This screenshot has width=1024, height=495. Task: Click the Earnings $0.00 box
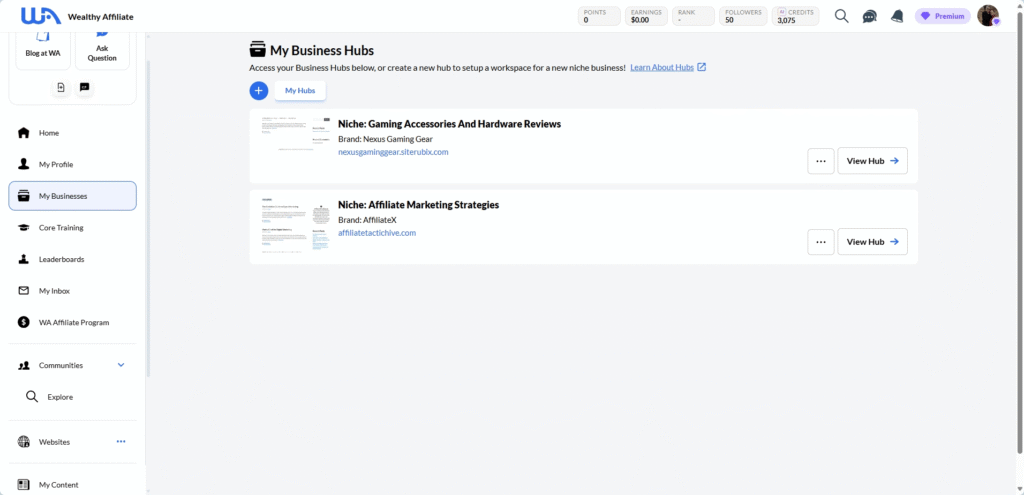(x=646, y=16)
